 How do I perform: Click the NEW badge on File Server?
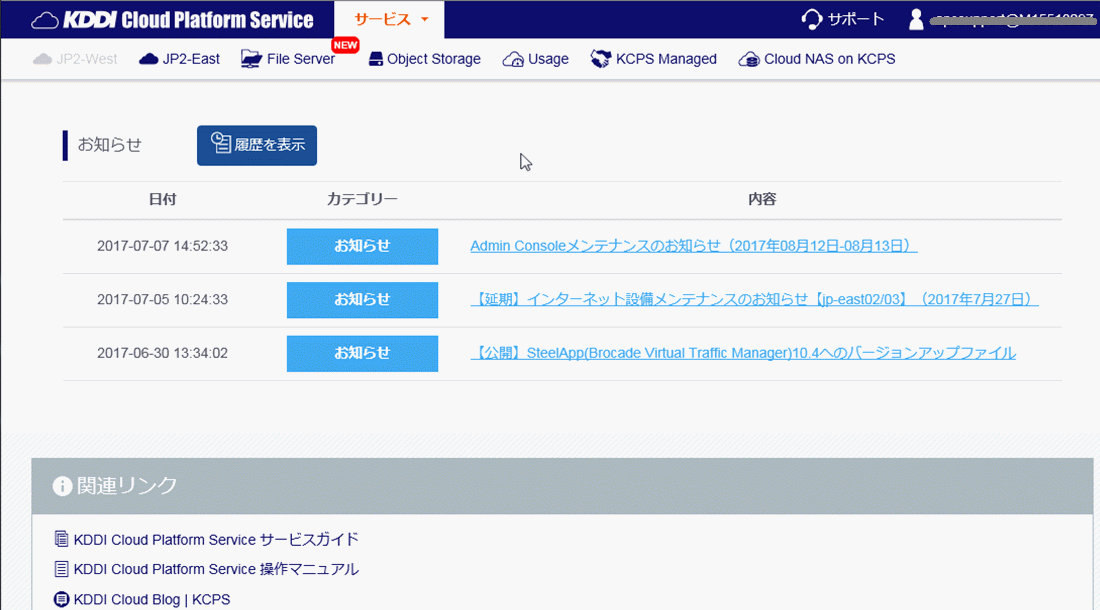[345, 45]
